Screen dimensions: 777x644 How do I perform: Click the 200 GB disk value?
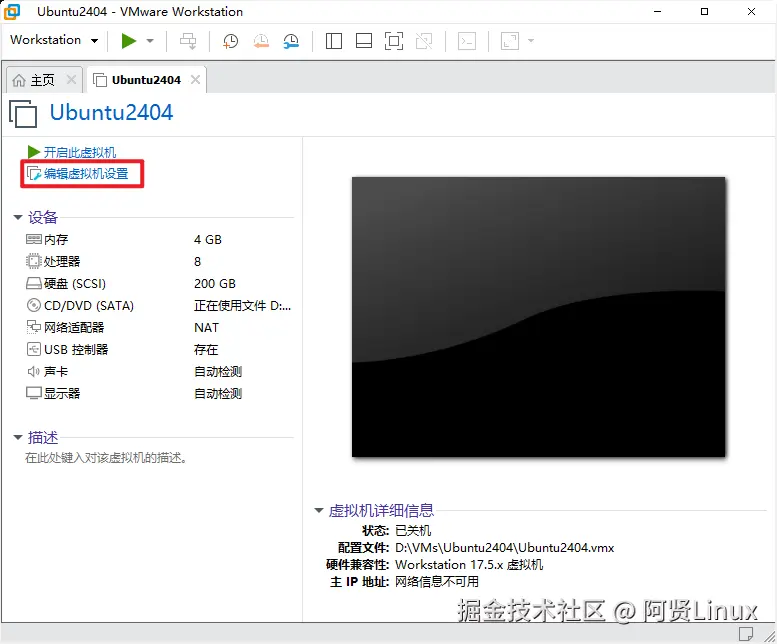point(215,283)
